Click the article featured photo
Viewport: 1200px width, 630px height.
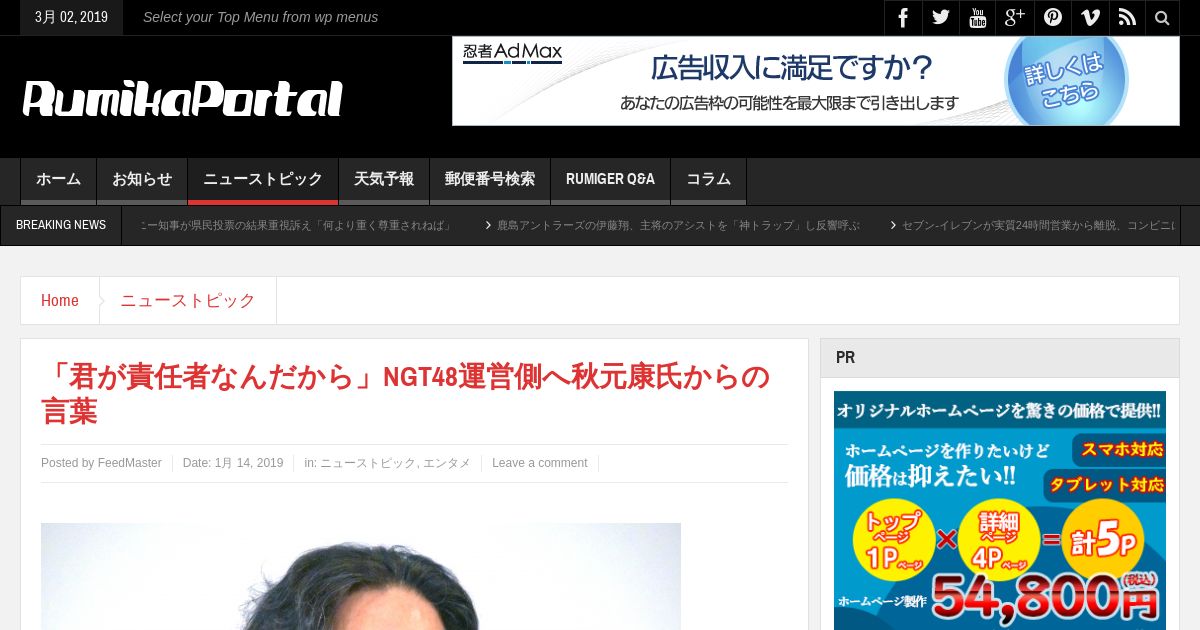coord(361,576)
